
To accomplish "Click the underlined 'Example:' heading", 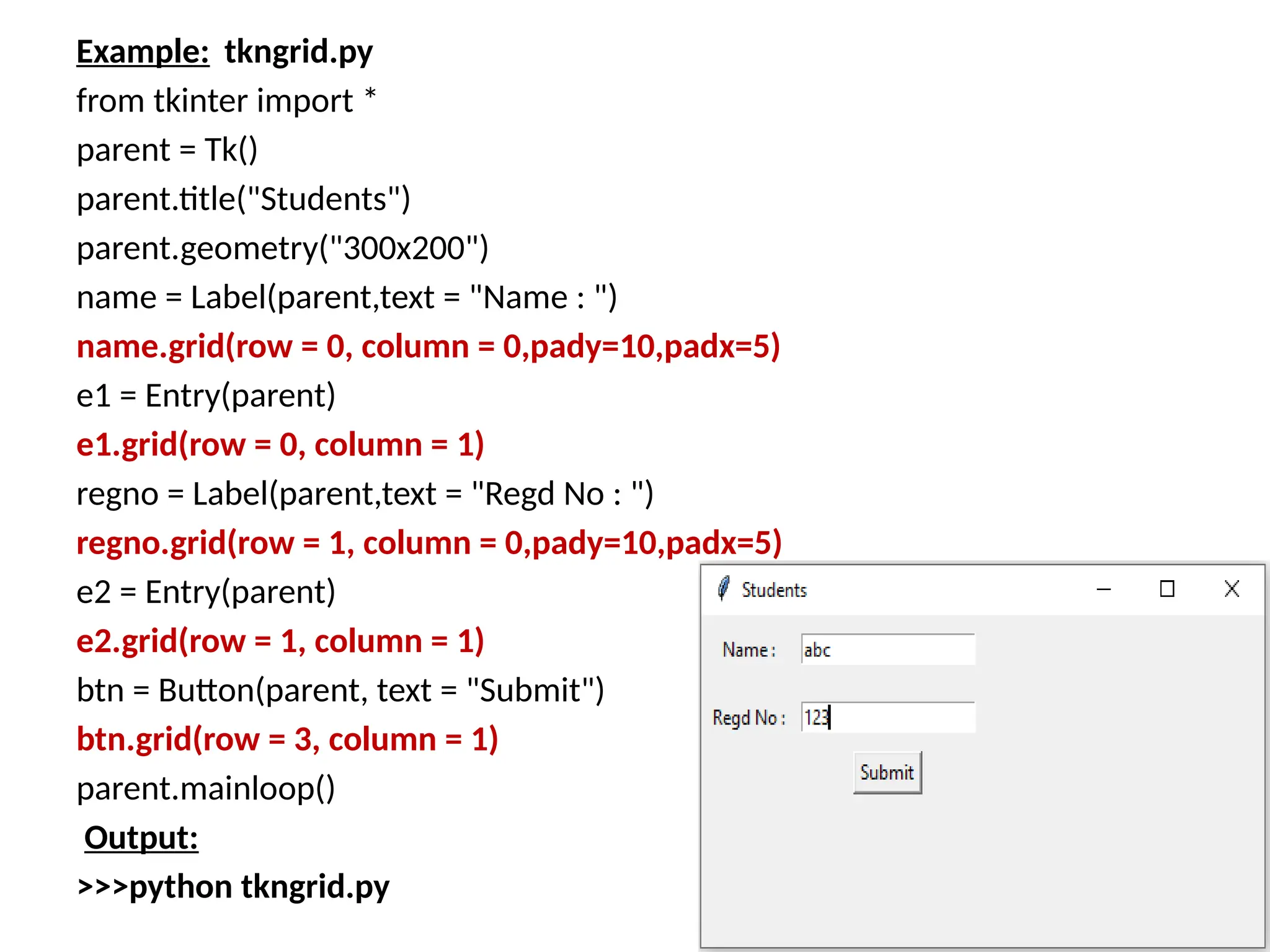I will click(143, 51).
